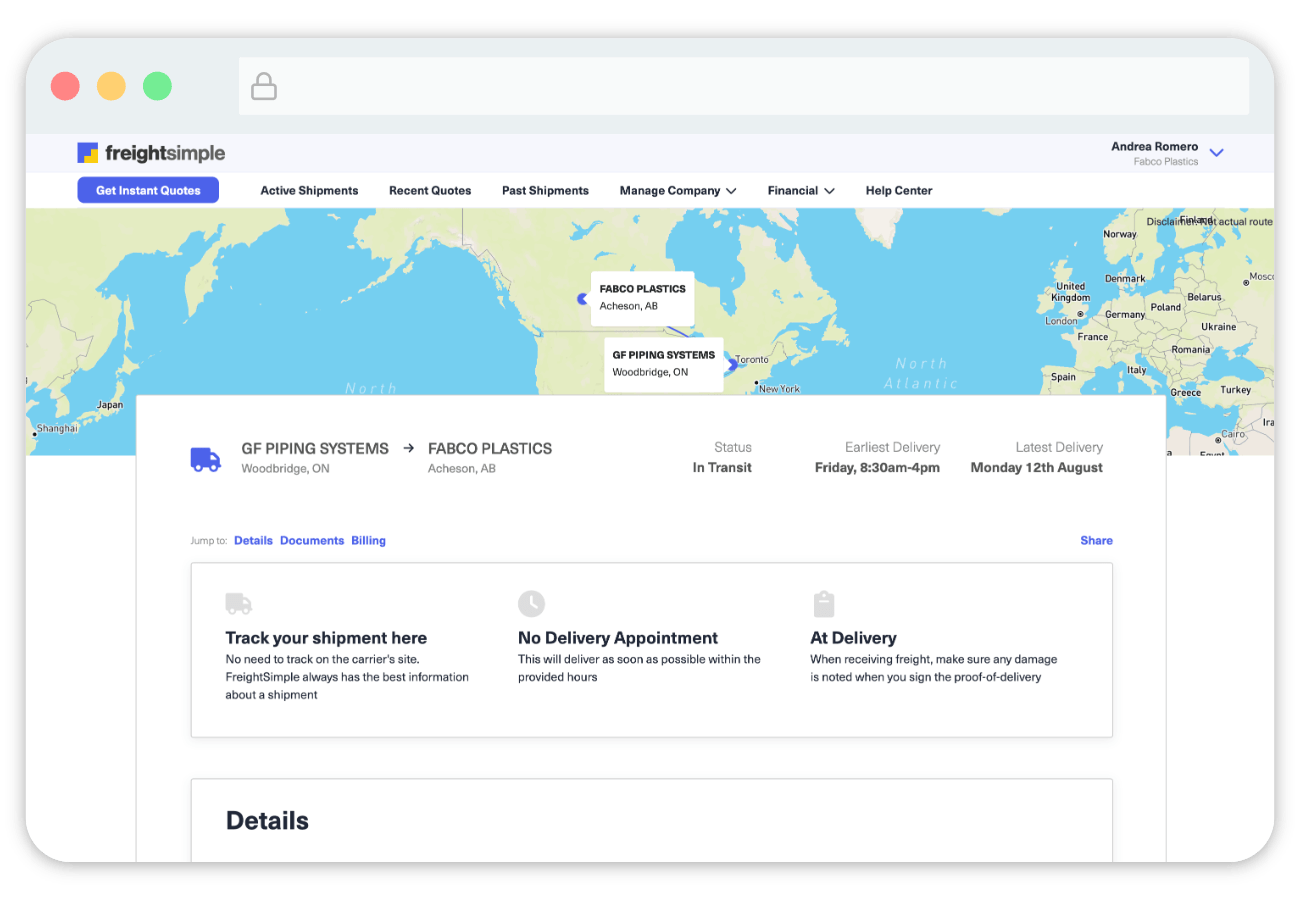Click the destination arrow marker near Toronto
This screenshot has height=900, width=1300.
pyautogui.click(x=733, y=365)
